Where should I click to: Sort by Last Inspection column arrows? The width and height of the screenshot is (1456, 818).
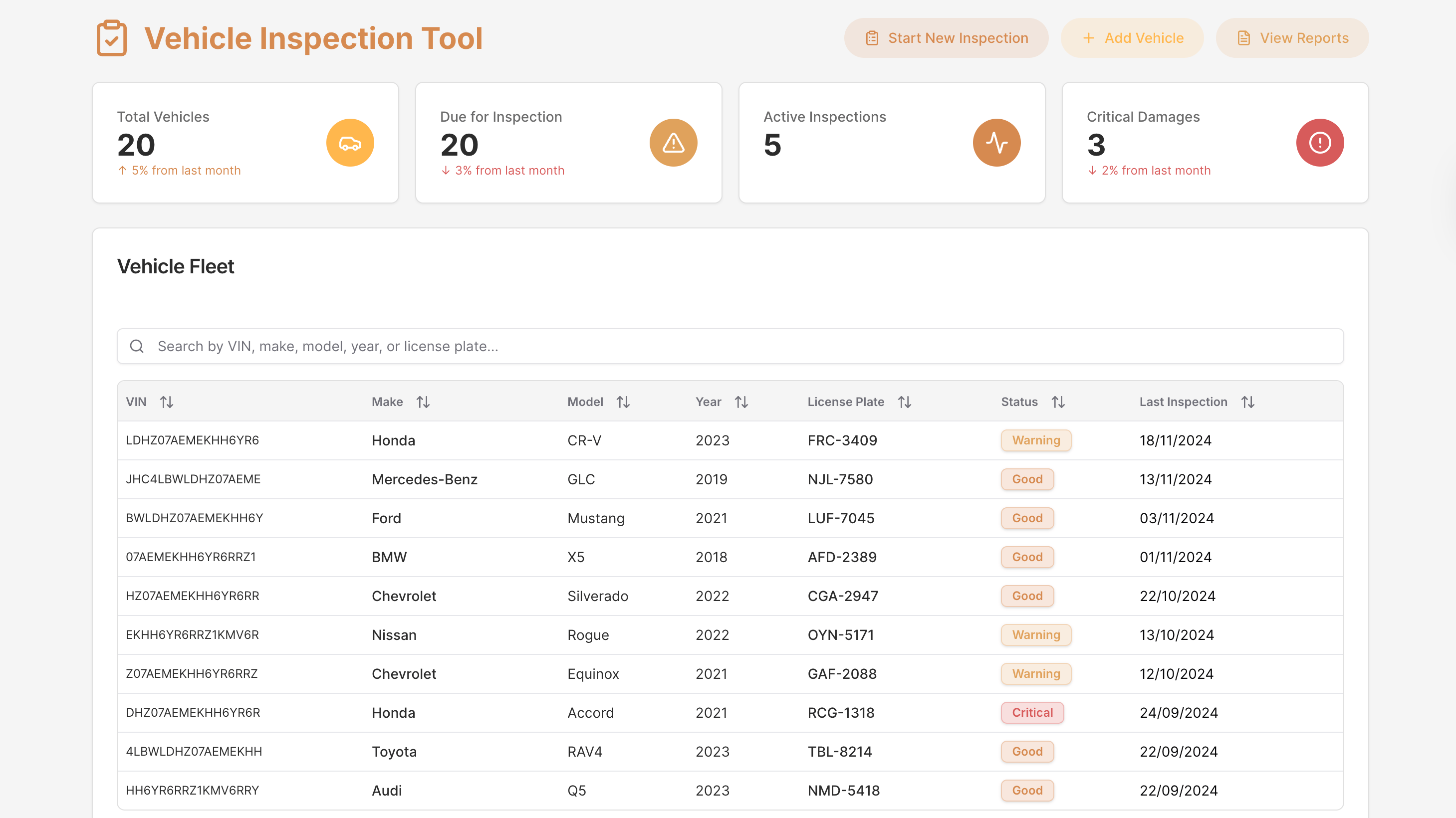(1247, 402)
